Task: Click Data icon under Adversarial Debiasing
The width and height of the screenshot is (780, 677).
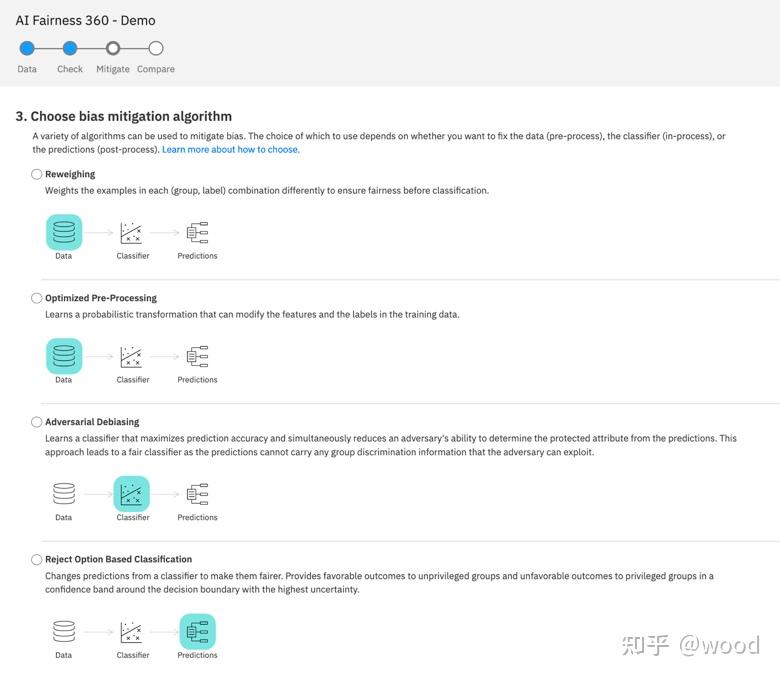Action: (x=64, y=494)
